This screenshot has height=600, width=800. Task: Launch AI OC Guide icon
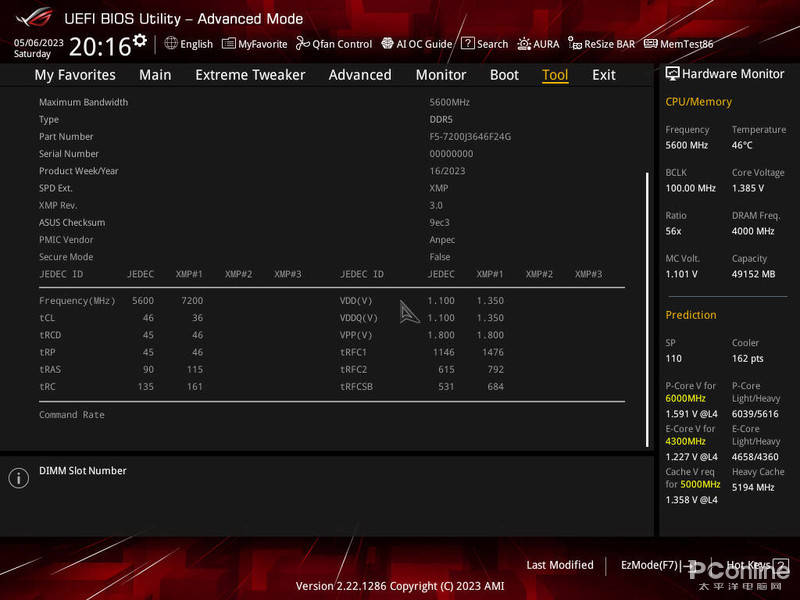(x=387, y=43)
